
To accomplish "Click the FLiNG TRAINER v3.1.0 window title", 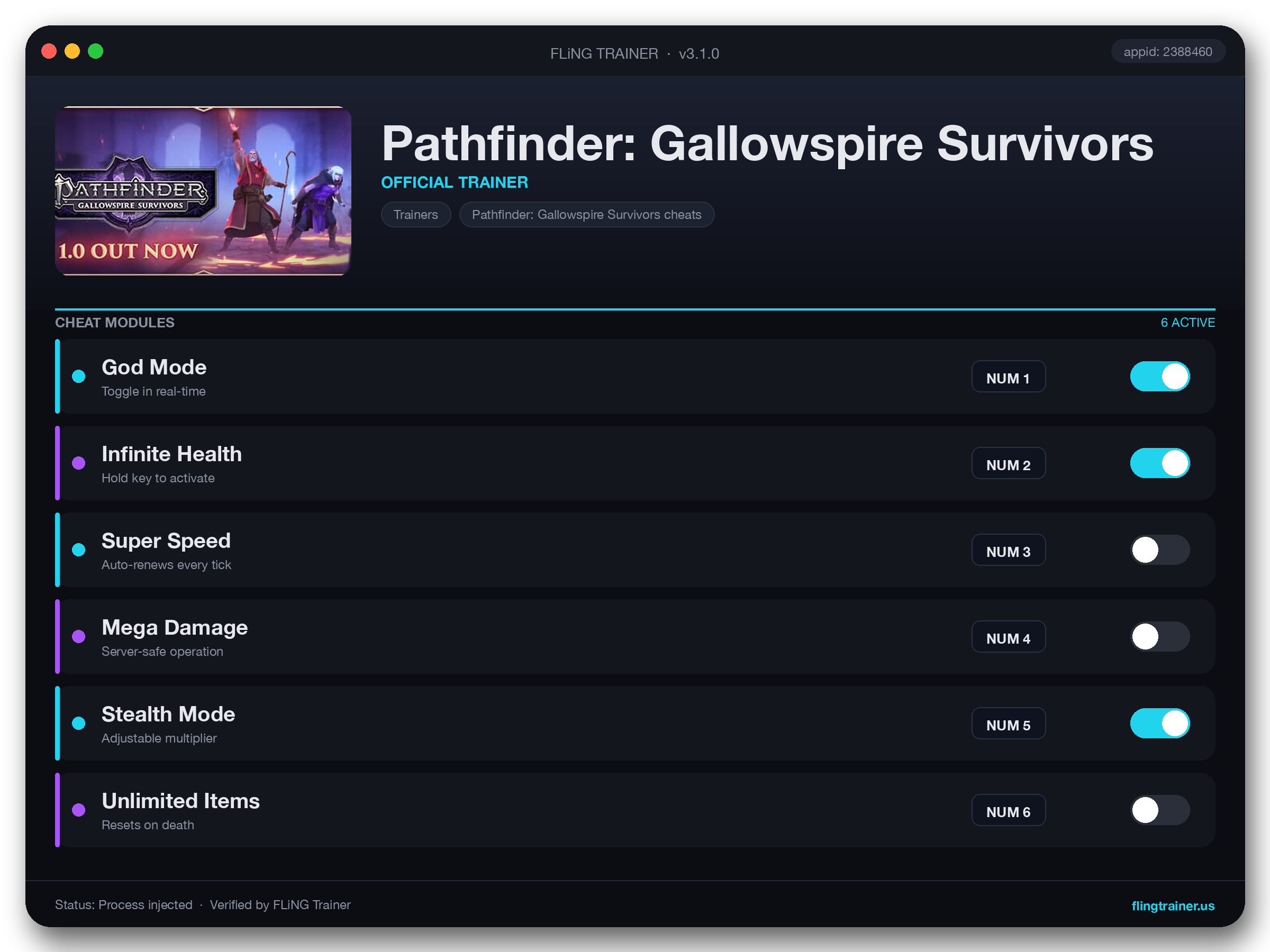I will [634, 53].
